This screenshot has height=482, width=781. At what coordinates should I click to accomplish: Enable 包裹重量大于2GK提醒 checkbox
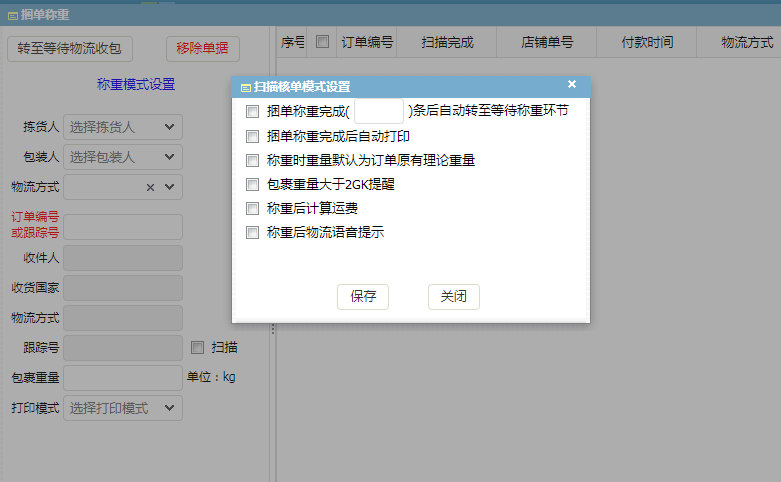(253, 184)
